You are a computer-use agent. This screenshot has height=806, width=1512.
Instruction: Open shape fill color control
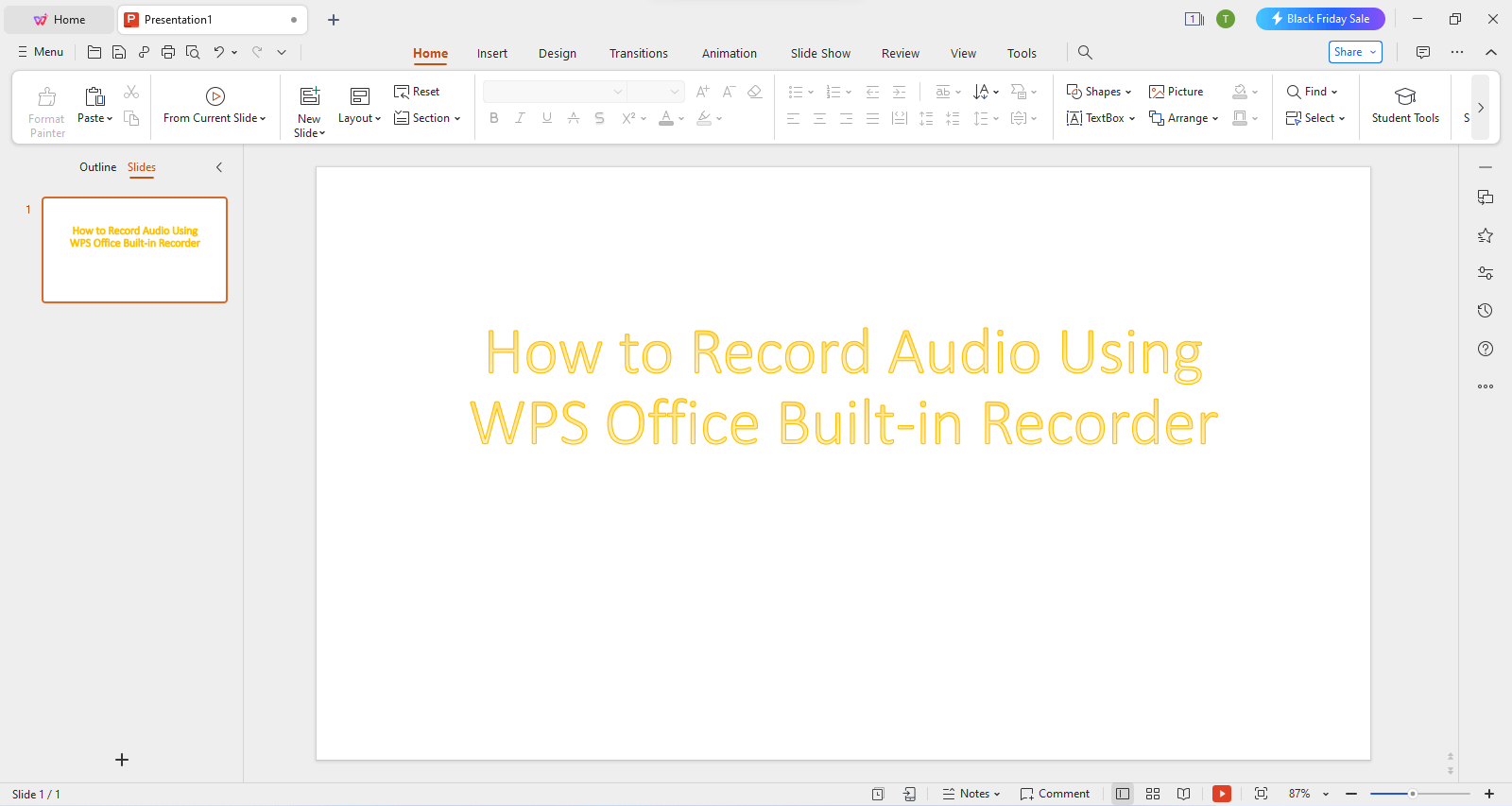click(1240, 92)
